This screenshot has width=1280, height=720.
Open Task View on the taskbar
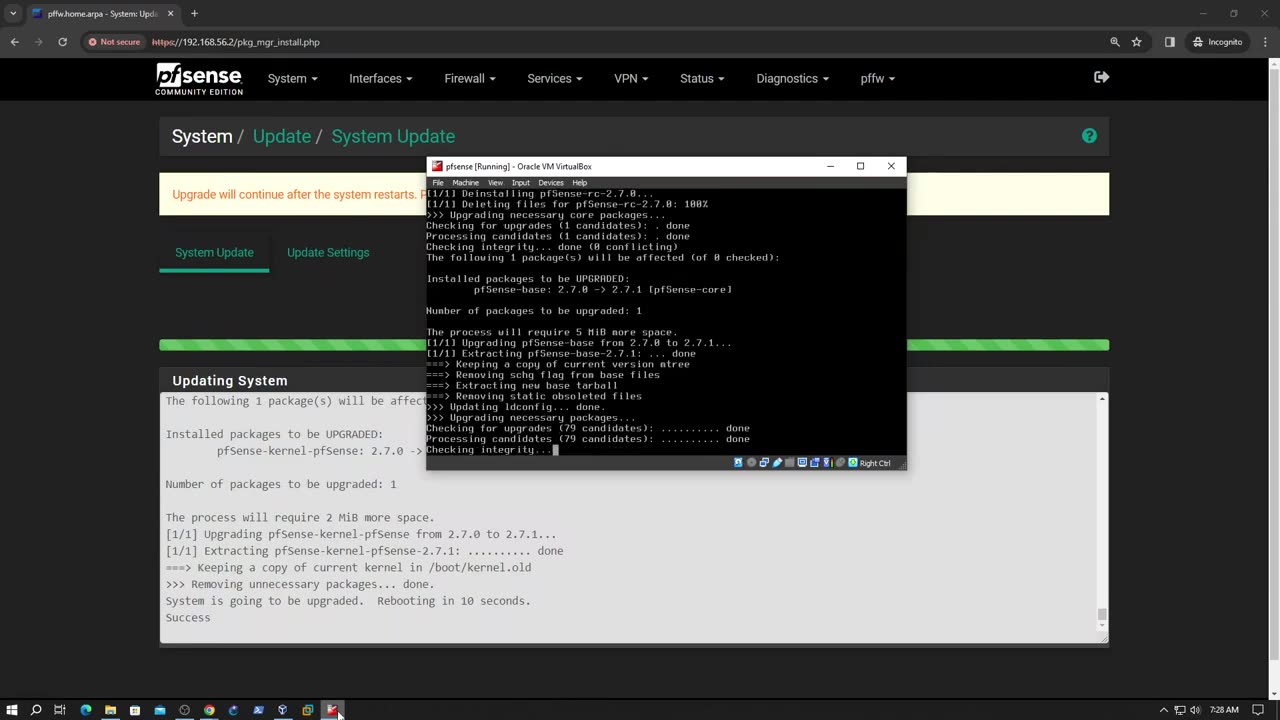pyautogui.click(x=60, y=710)
